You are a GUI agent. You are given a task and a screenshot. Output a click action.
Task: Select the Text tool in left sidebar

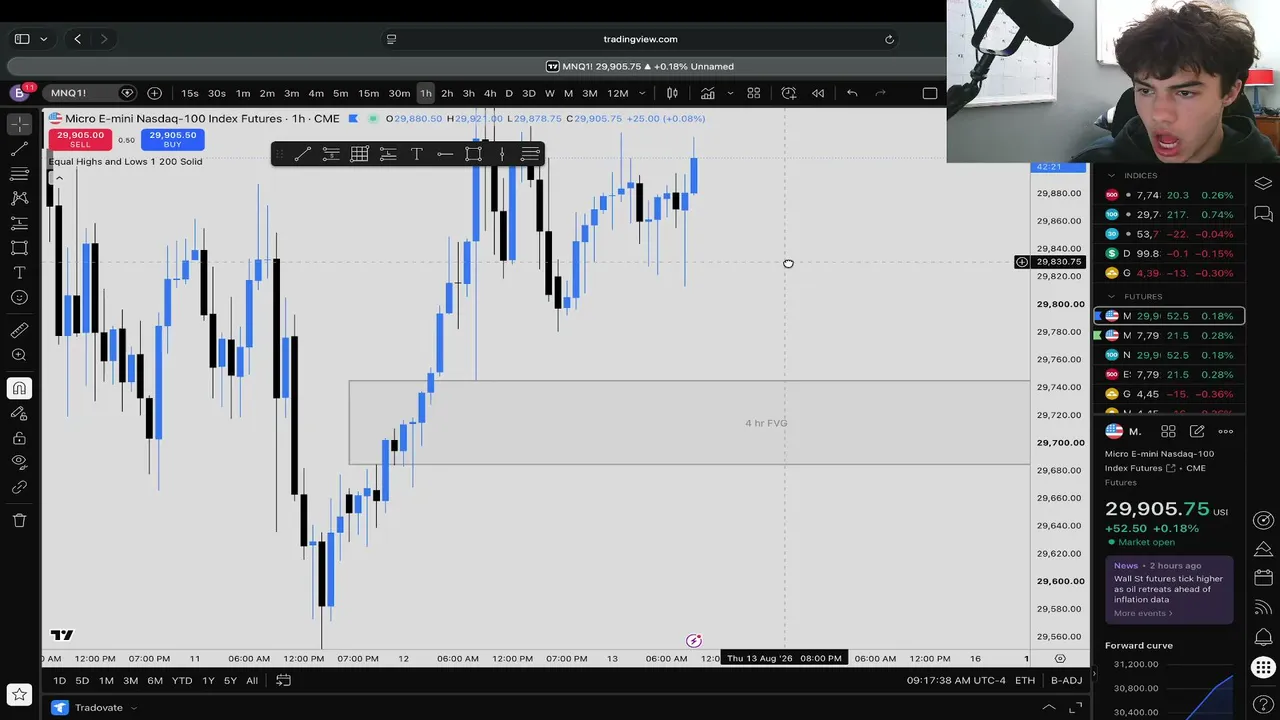19,273
